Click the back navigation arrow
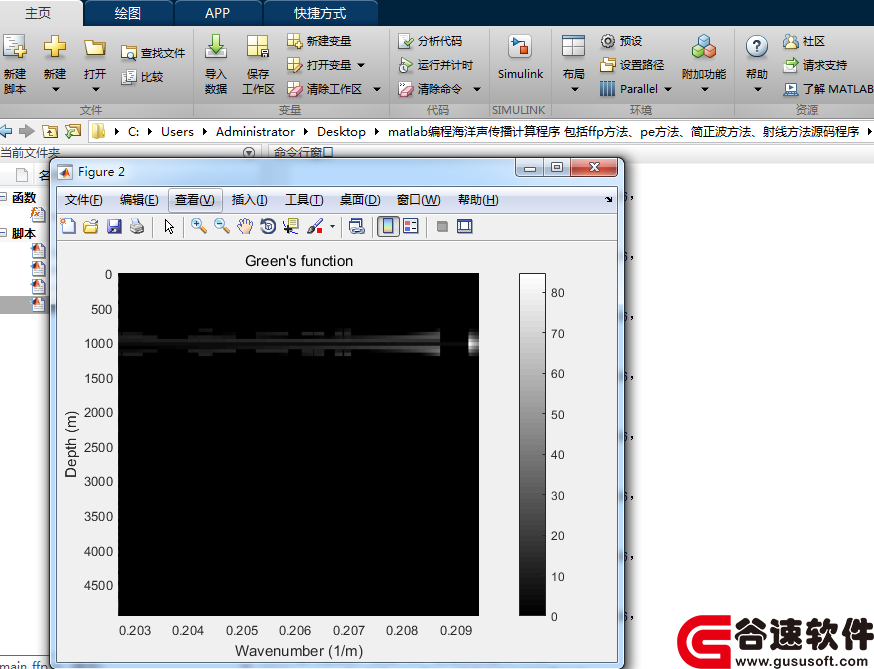This screenshot has height=669, width=874. (6, 132)
